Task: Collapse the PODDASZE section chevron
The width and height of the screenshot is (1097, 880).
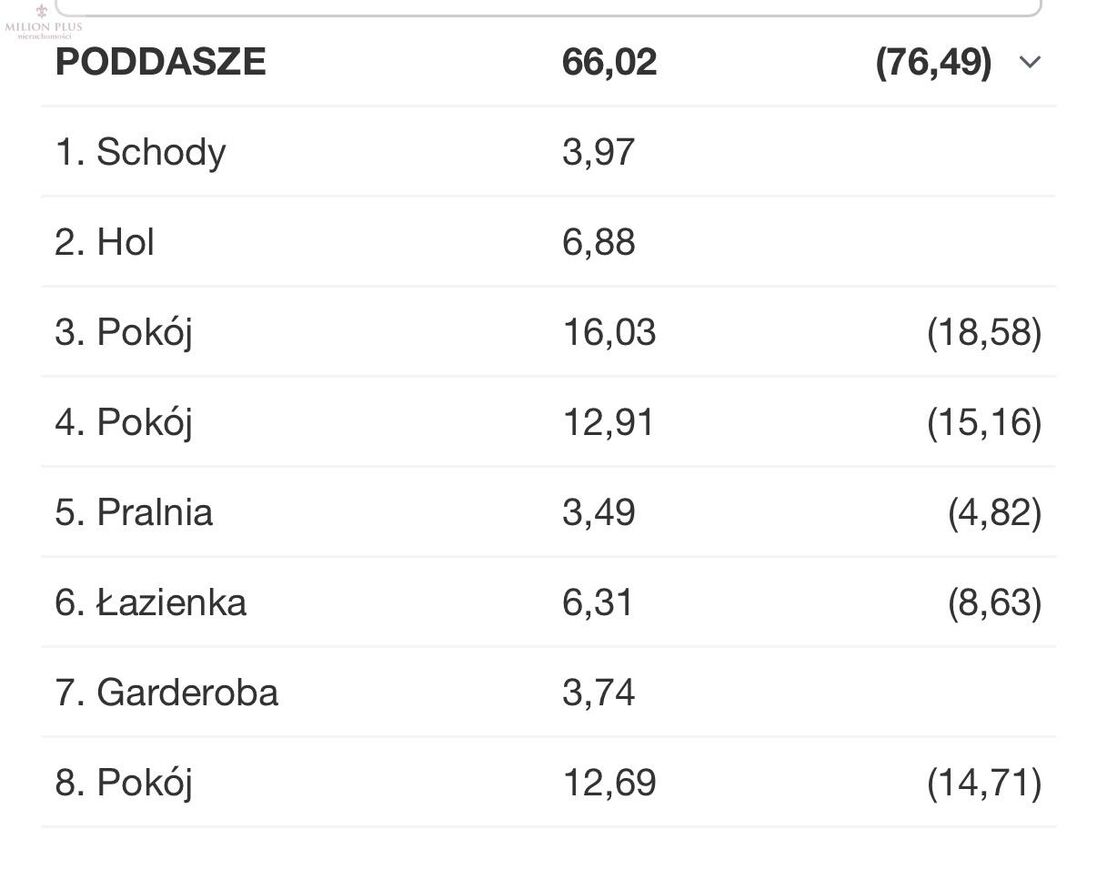Action: (1030, 62)
